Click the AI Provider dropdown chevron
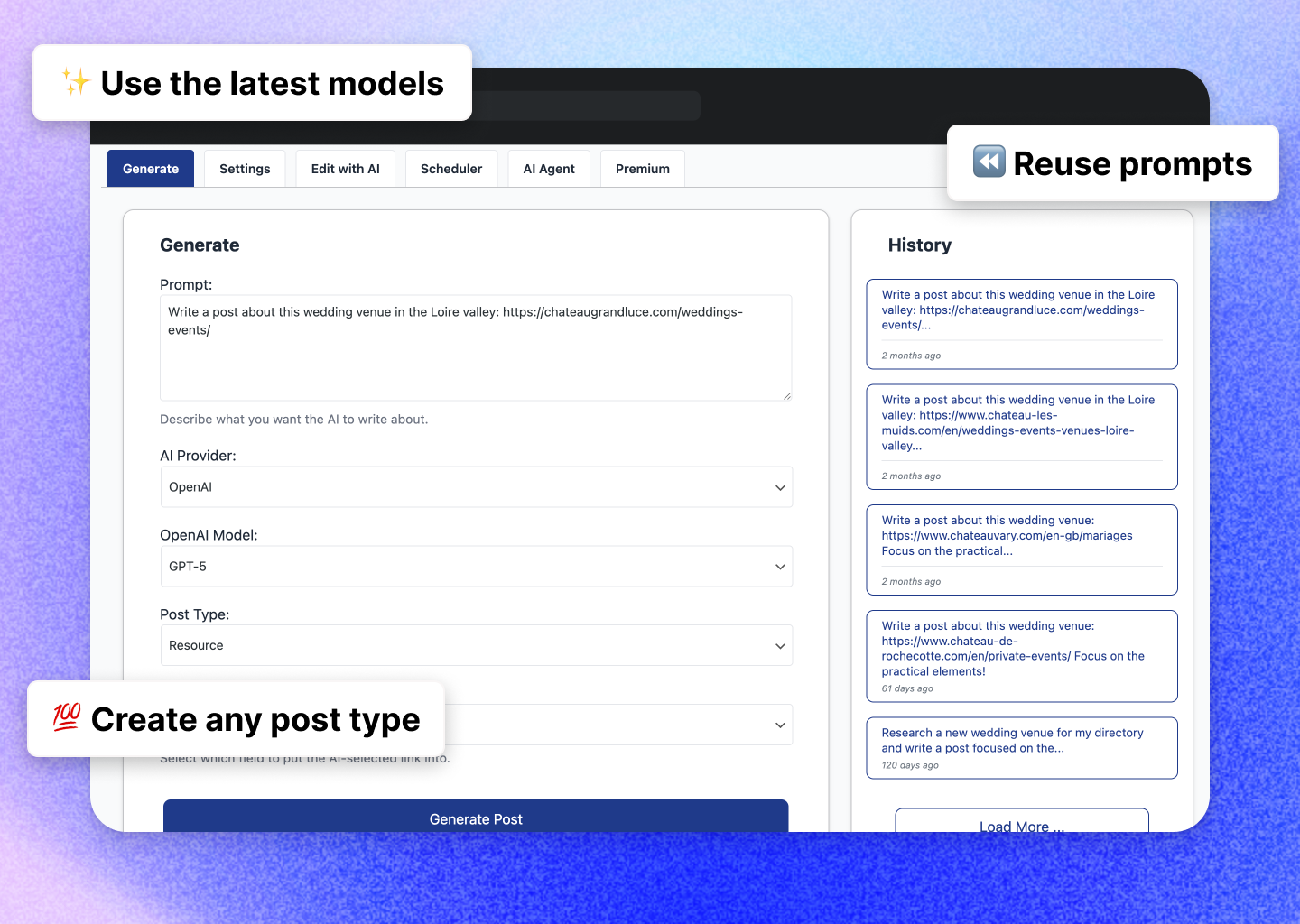 click(x=780, y=488)
